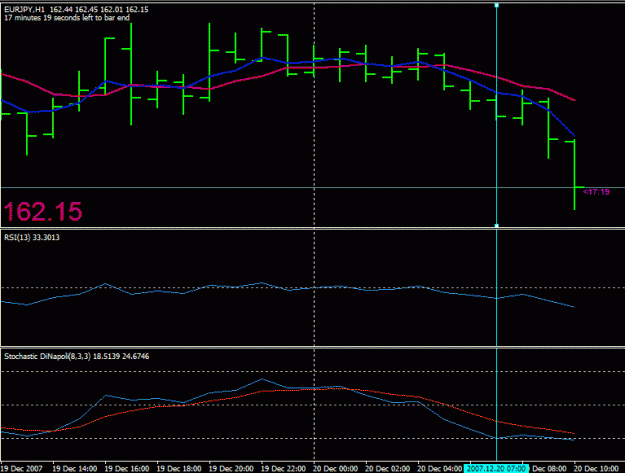
Task: Click the 19 Dec 20:00 time axis label
Action: 231,469
